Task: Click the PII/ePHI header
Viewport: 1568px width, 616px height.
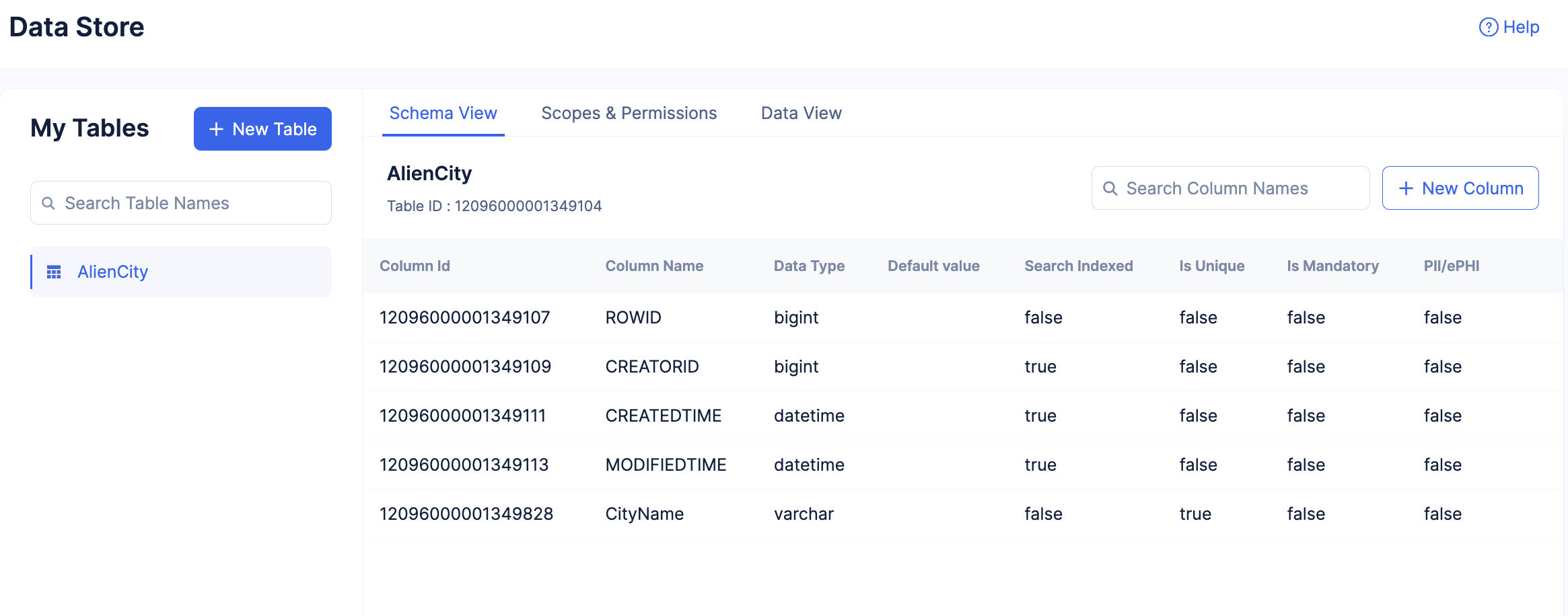Action: pos(1452,266)
